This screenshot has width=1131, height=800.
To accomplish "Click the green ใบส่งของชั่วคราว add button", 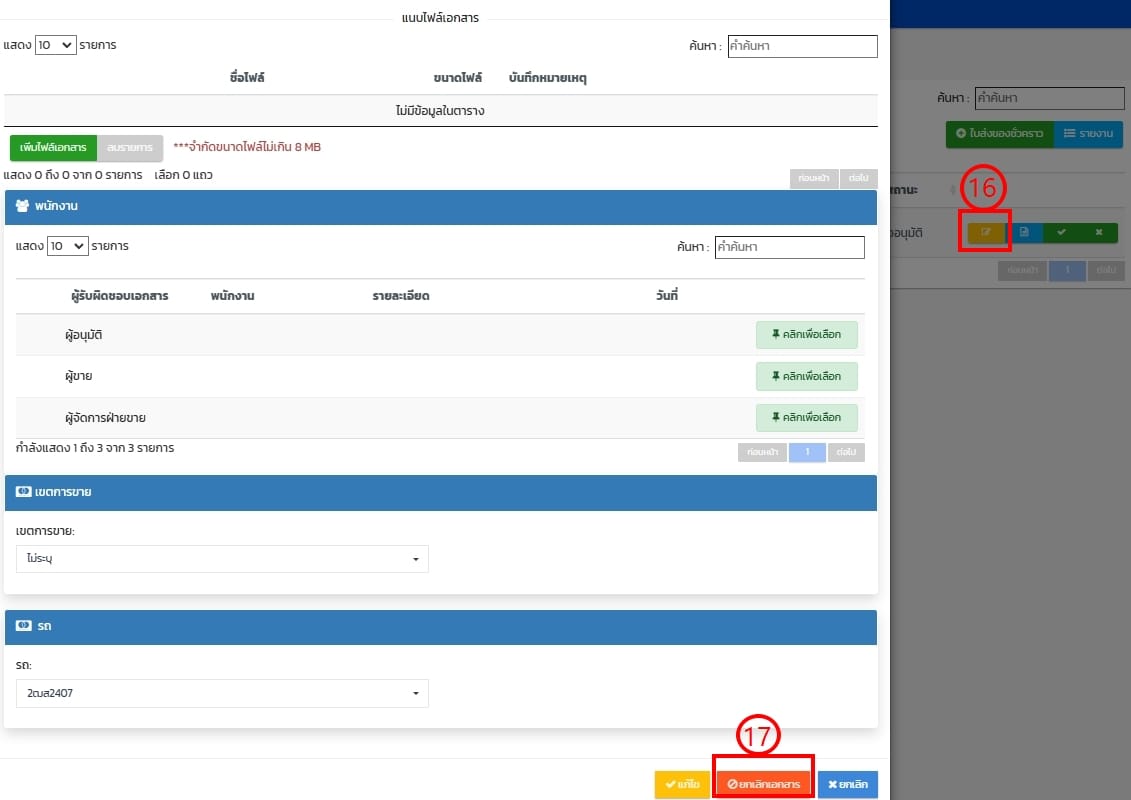I will (x=999, y=133).
